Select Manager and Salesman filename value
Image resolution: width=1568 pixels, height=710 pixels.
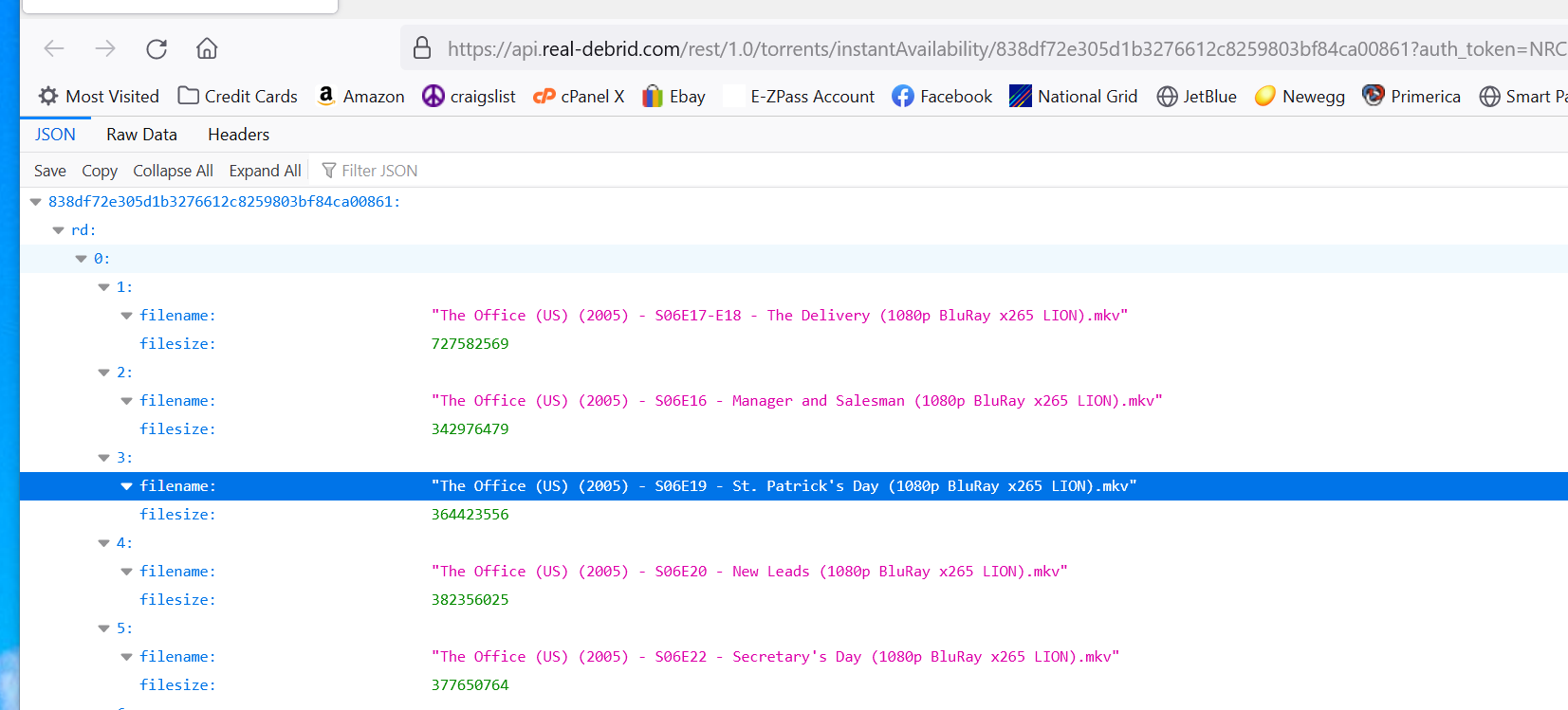click(797, 401)
